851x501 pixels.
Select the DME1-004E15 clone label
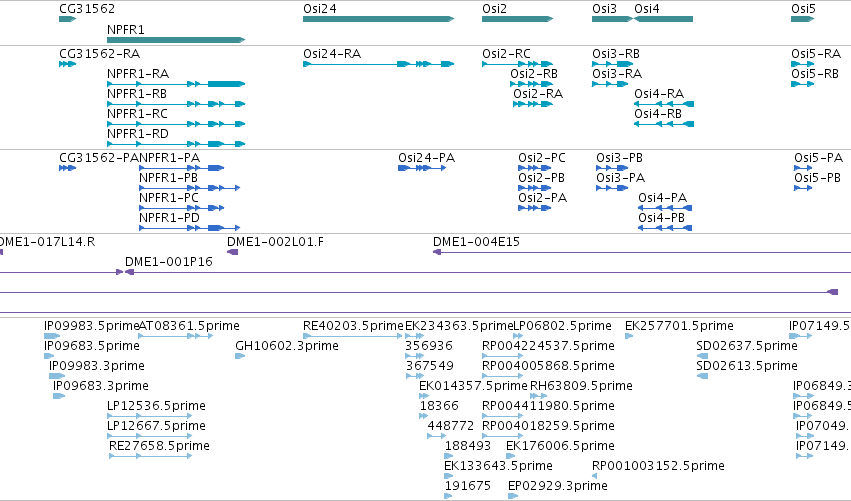coord(476,242)
